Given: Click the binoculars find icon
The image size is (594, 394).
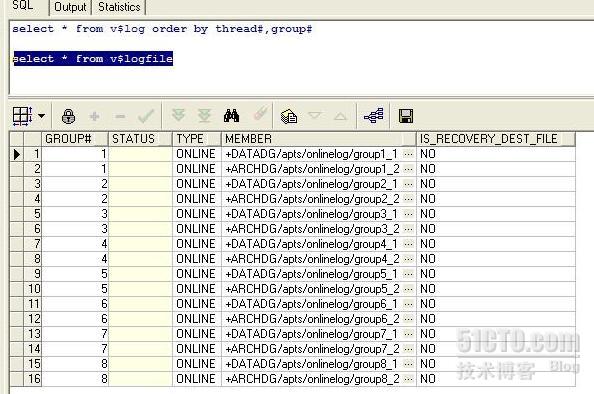Looking at the screenshot, I should click(x=231, y=116).
